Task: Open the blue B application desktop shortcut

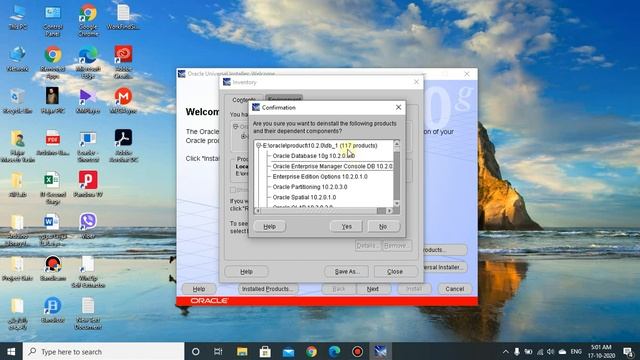Action: pos(53,310)
